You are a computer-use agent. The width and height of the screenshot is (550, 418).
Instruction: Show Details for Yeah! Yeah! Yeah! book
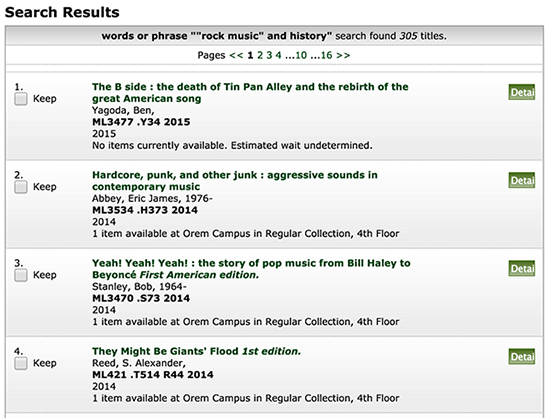click(522, 268)
